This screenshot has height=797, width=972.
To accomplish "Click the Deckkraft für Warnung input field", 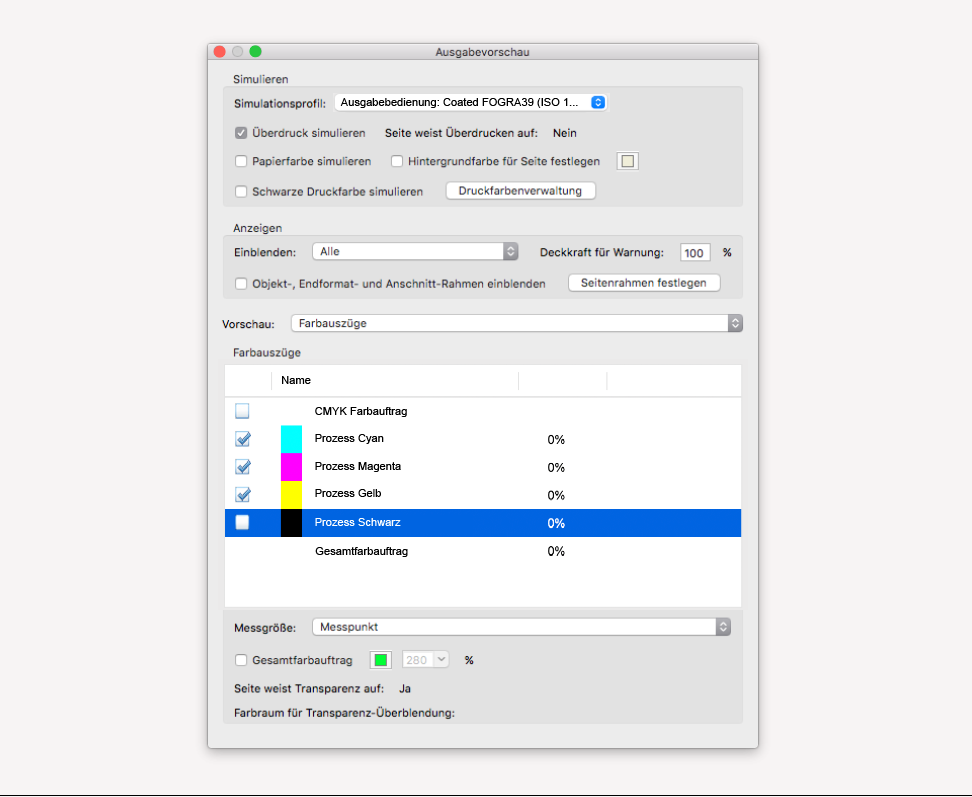I will point(695,253).
